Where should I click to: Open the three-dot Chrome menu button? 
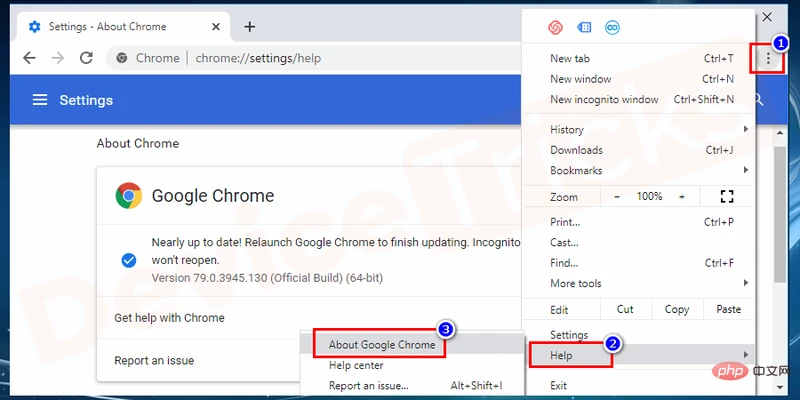point(768,59)
